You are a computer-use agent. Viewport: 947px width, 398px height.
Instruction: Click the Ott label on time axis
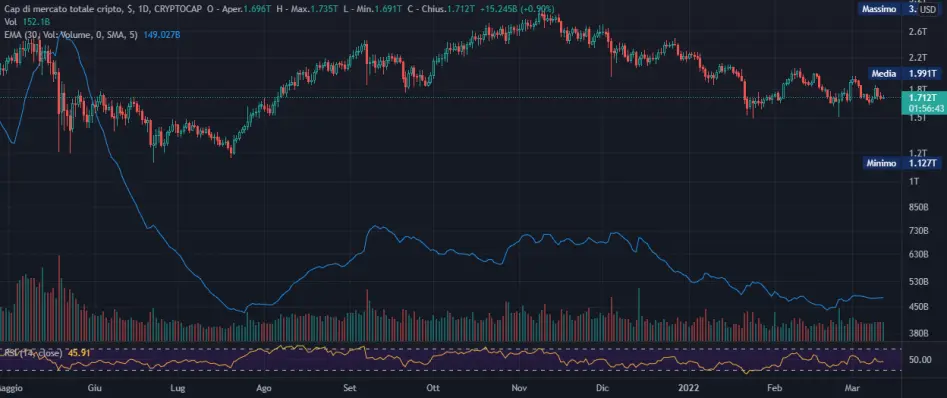click(434, 387)
